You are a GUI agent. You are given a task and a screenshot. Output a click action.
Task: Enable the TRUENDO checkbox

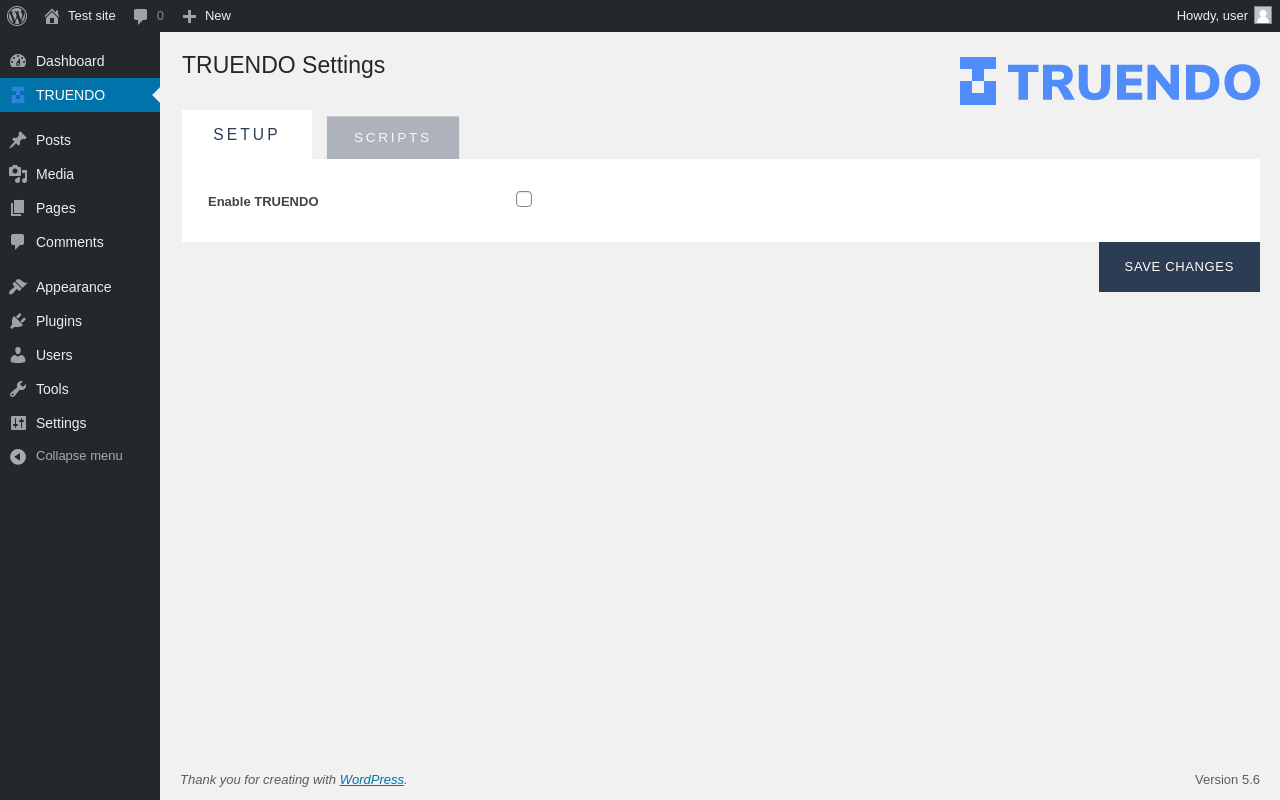(524, 199)
